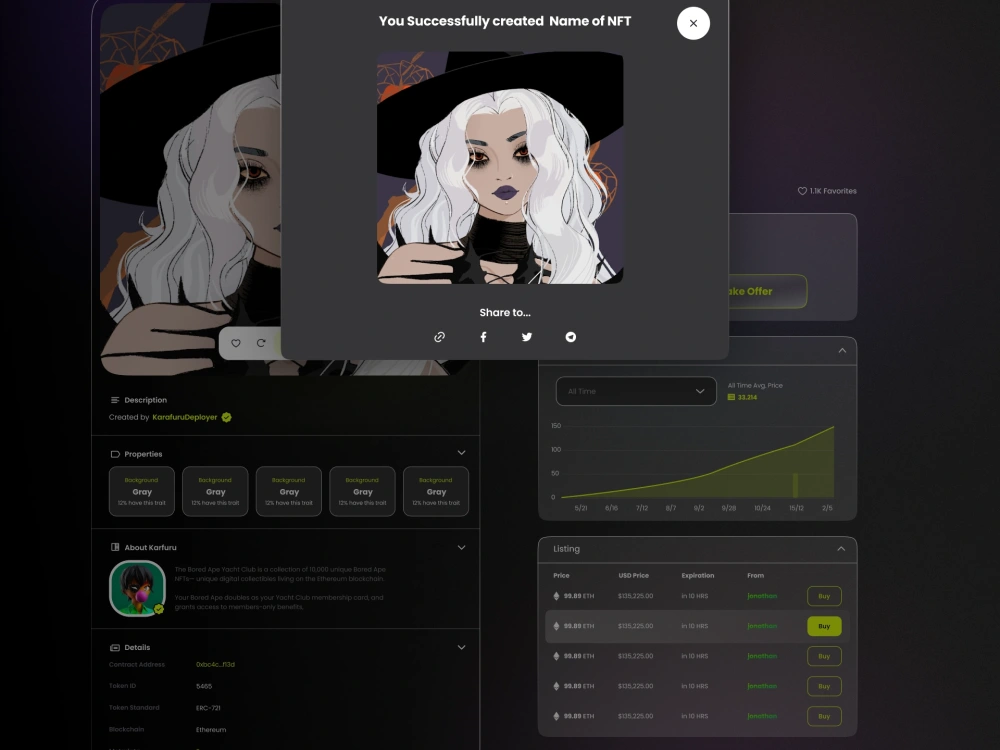The width and height of the screenshot is (1000, 750).
Task: Open the KarafuruDeployer creator link
Action: click(x=185, y=417)
